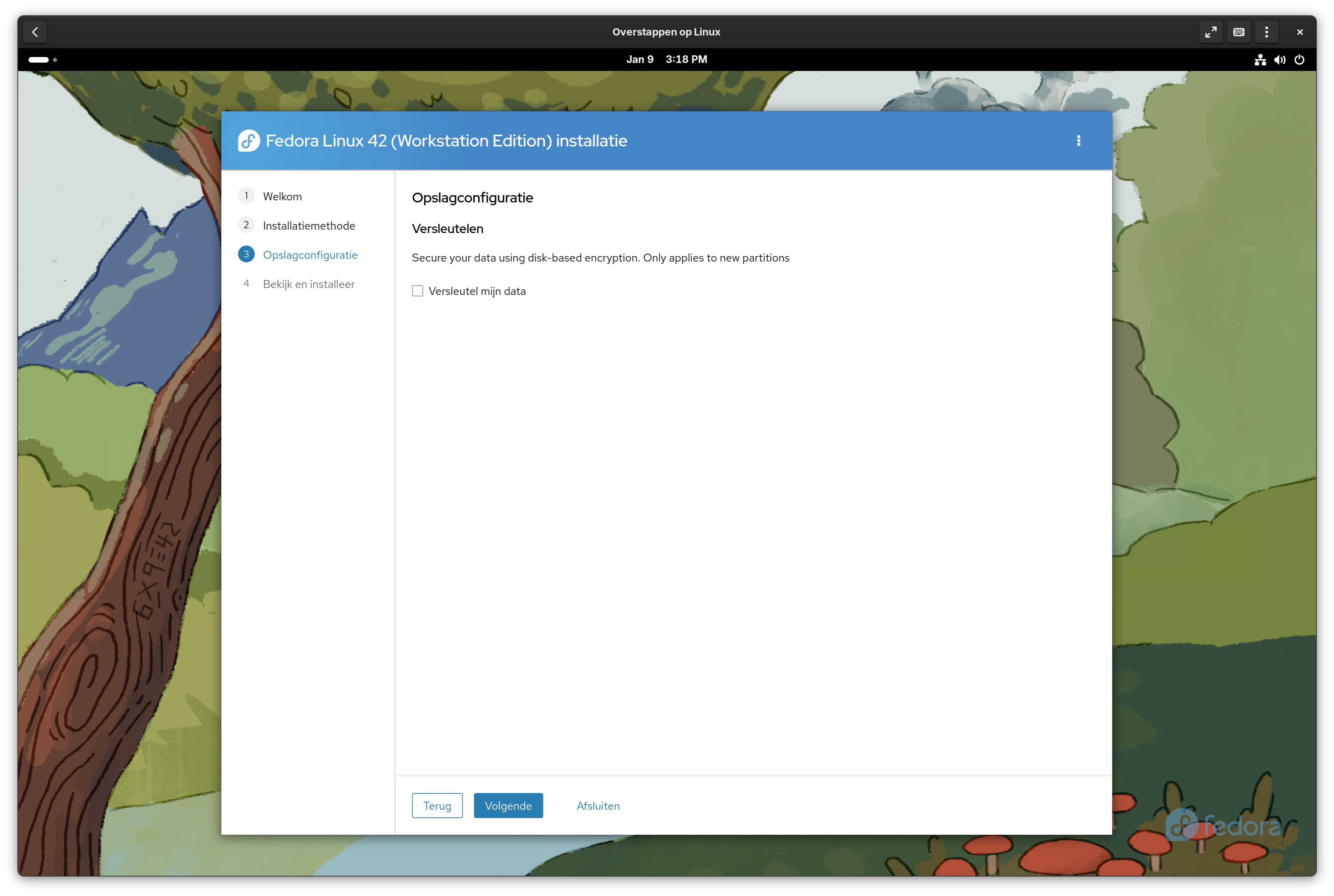Screen dimensions: 1334x896
Task: Go back using the header back arrow
Action: point(35,32)
